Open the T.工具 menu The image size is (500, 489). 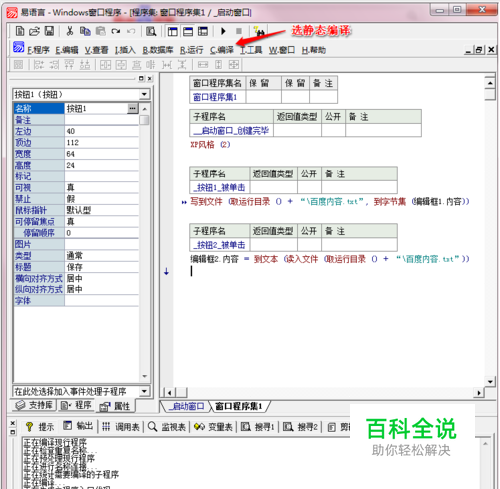click(251, 50)
